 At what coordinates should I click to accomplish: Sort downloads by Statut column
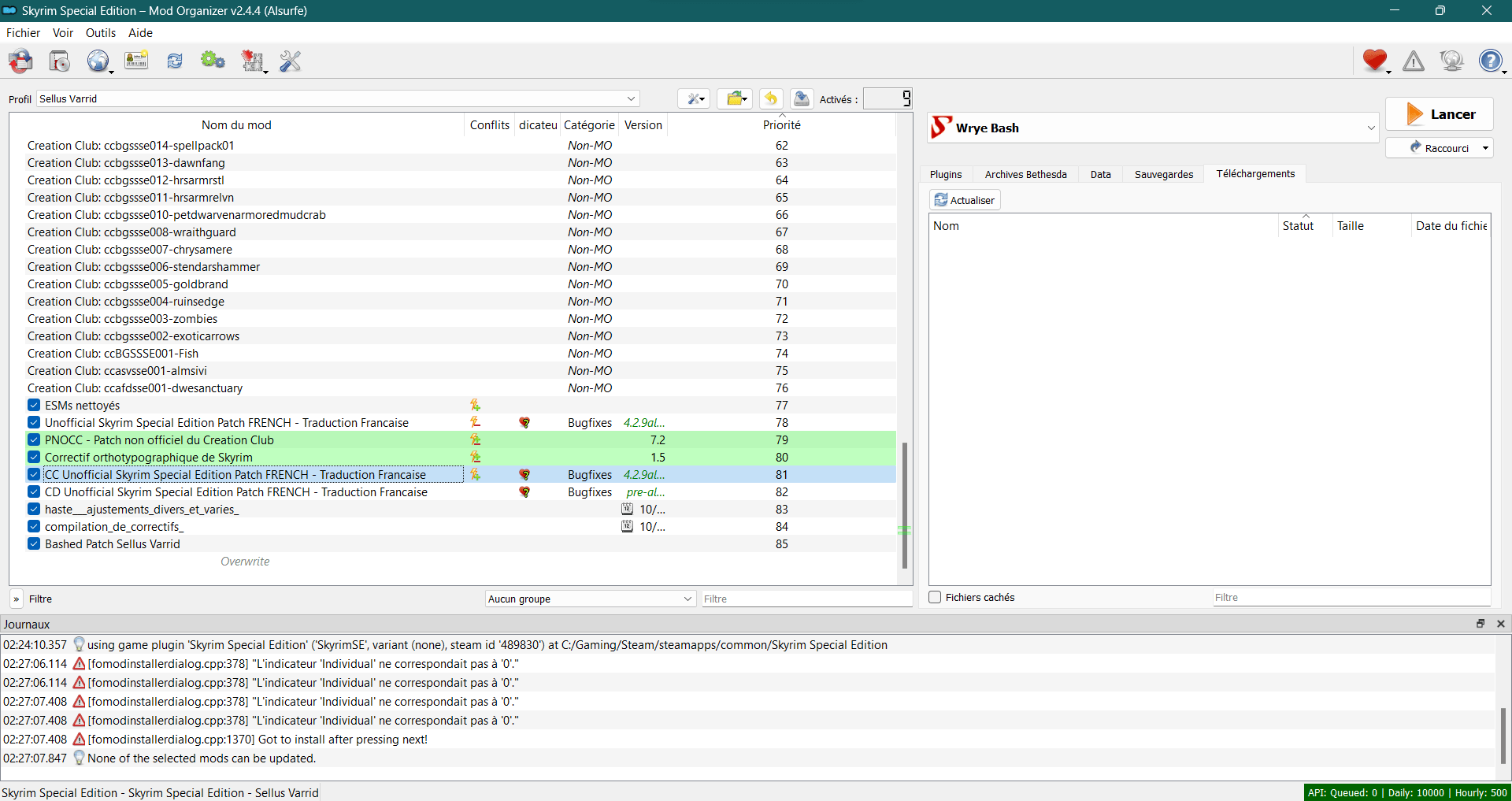1305,225
